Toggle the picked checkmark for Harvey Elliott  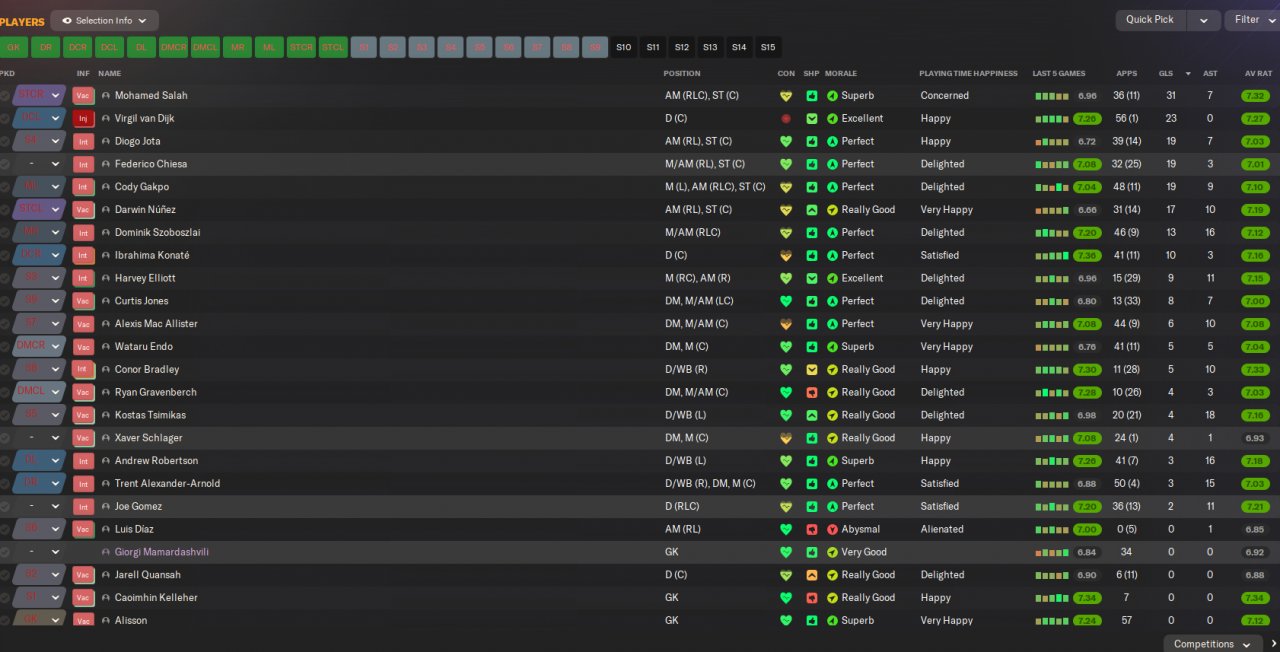pos(5,279)
